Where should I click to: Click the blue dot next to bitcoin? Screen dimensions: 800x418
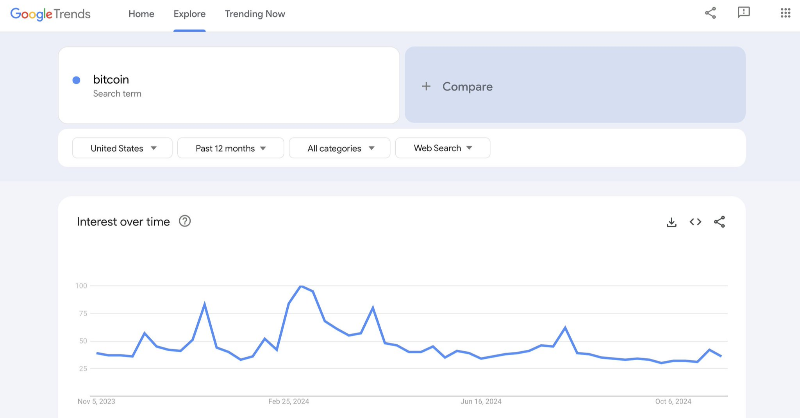(x=77, y=80)
